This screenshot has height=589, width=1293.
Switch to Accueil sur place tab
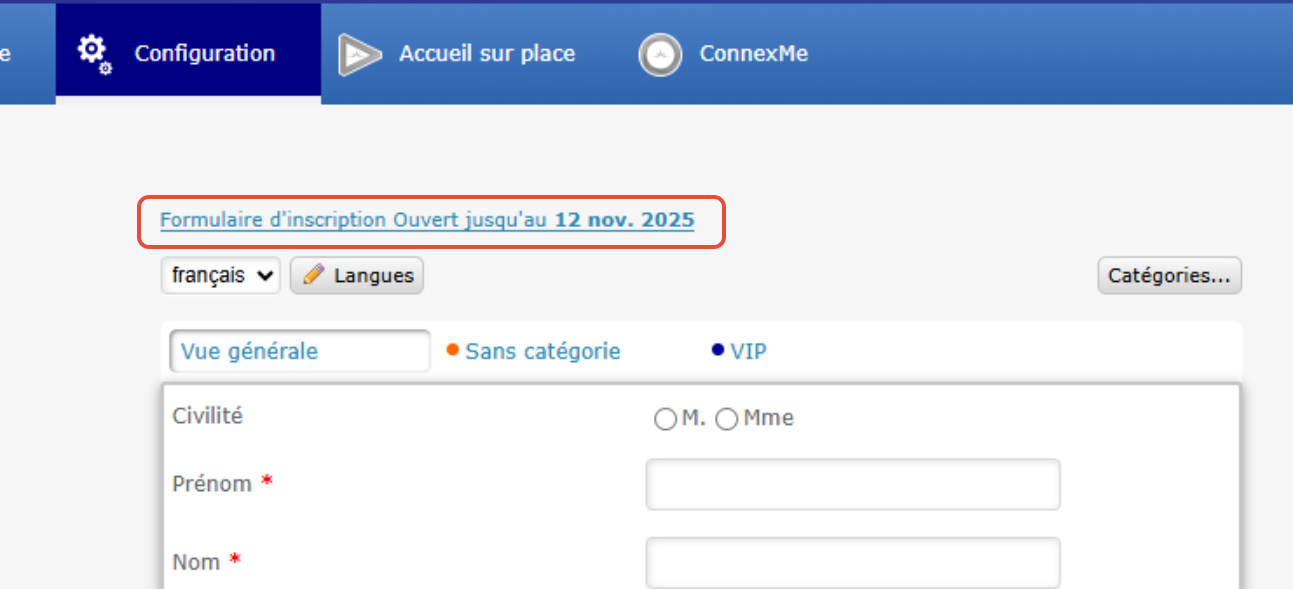pyautogui.click(x=458, y=54)
